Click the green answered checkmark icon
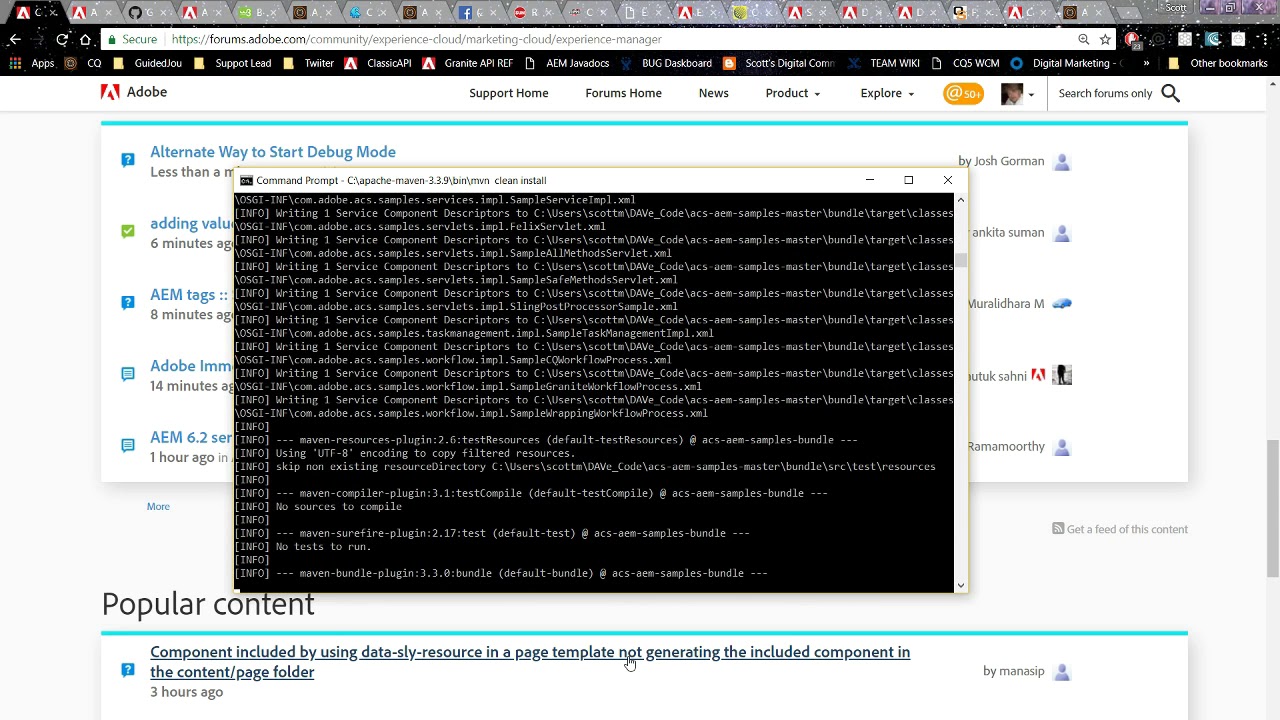 (x=128, y=231)
